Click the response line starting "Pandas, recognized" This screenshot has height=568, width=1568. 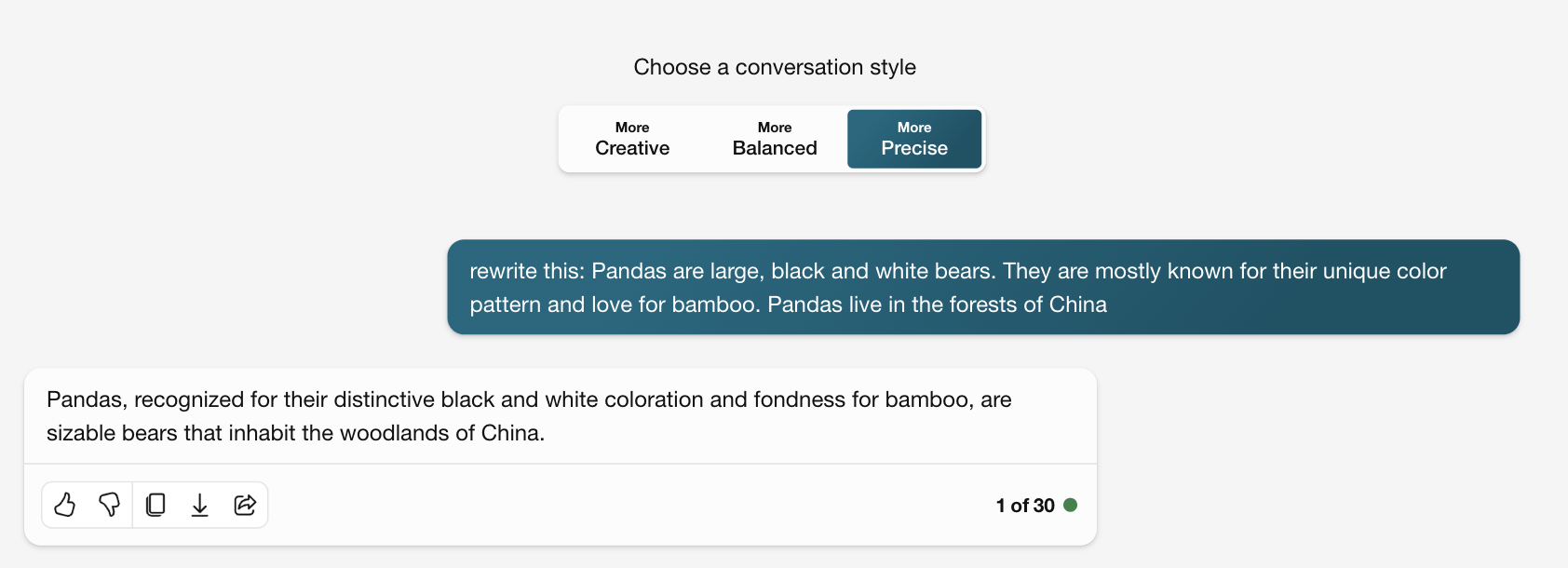(529, 399)
